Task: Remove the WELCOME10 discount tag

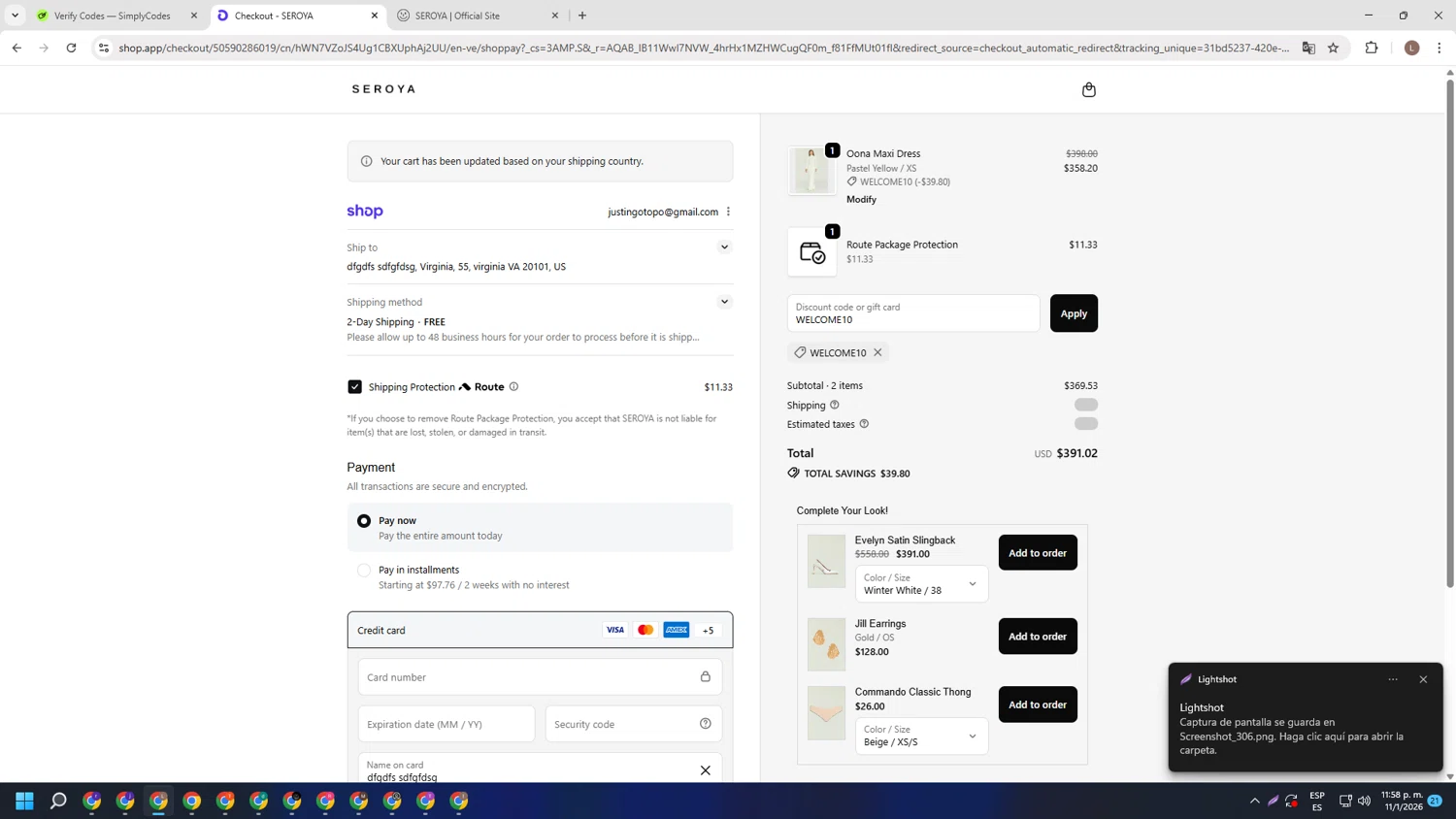Action: (x=877, y=352)
